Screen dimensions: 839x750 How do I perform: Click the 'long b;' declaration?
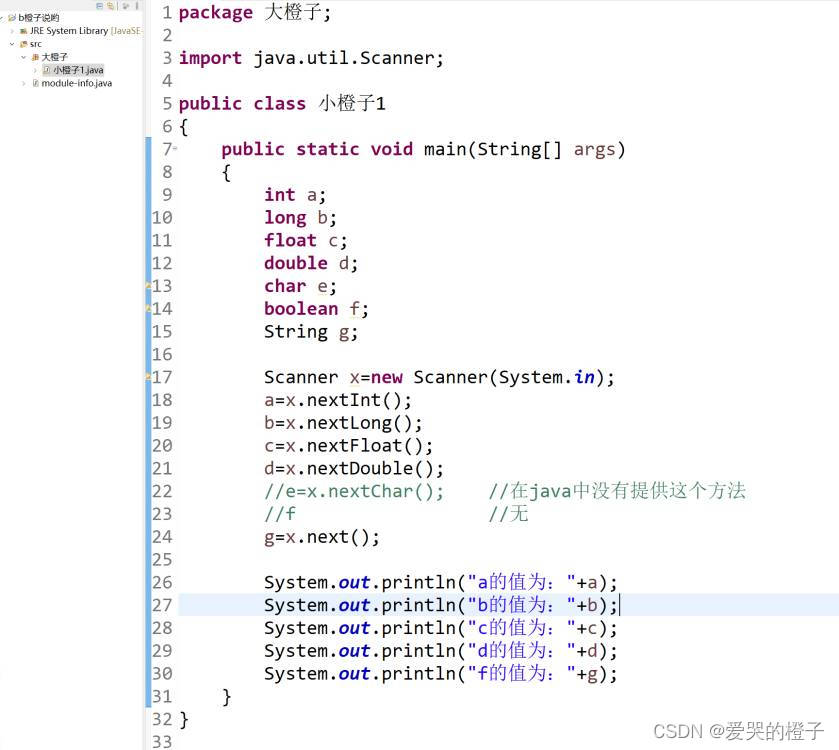[x=300, y=218]
